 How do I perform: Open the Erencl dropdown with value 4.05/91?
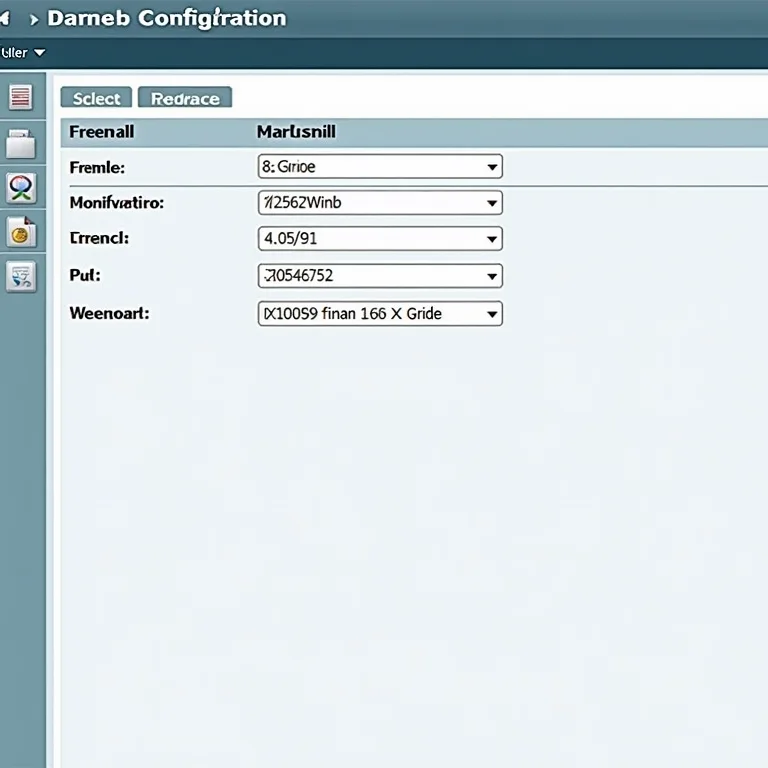pos(380,239)
